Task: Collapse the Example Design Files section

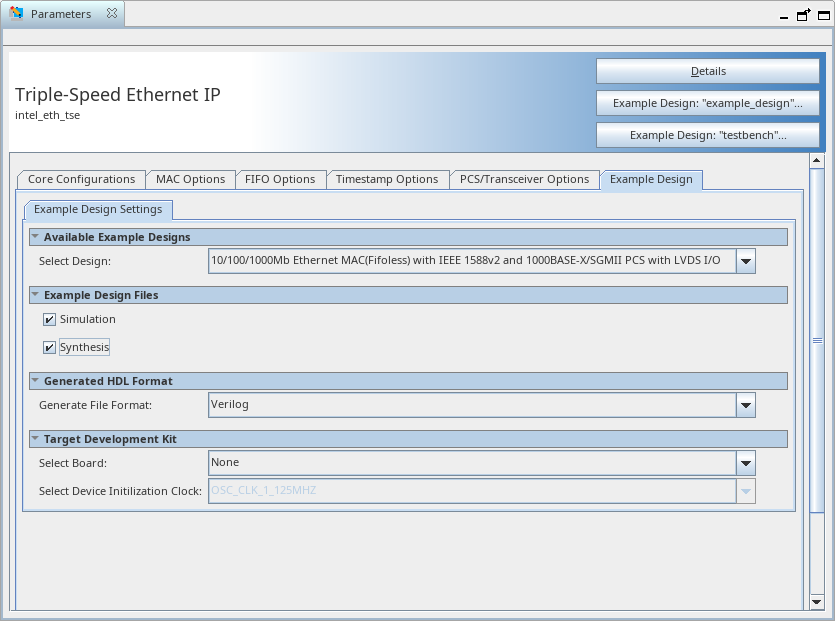Action: pyautogui.click(x=35, y=295)
